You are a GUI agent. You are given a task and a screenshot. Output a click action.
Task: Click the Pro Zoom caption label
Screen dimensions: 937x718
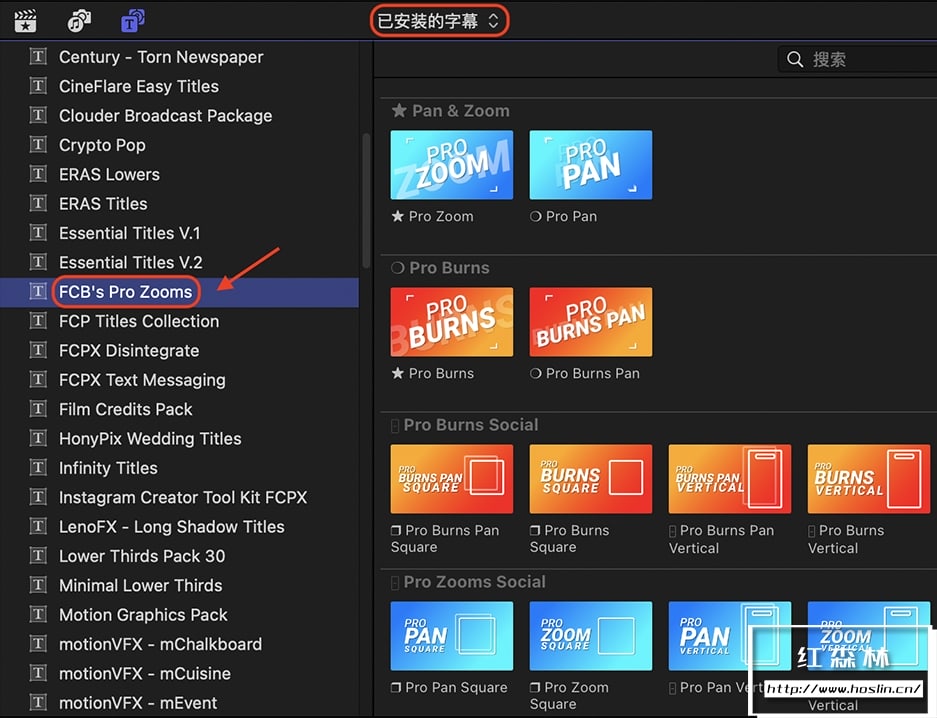pos(433,216)
